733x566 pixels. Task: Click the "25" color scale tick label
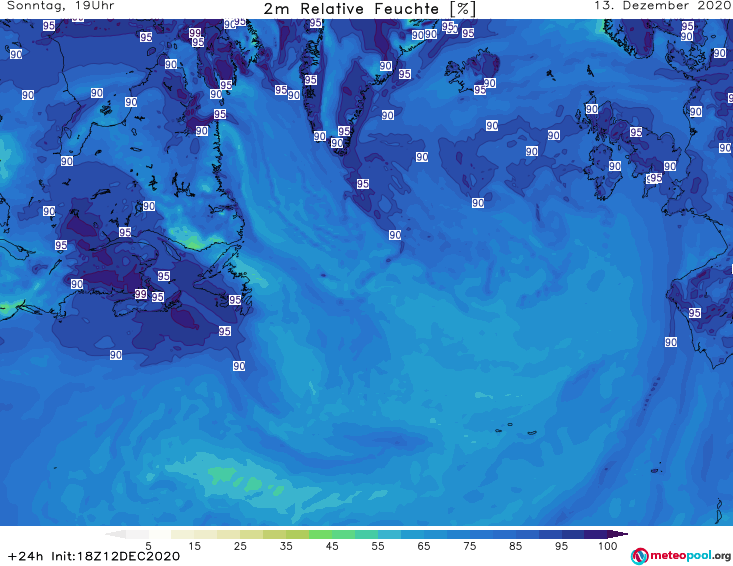(x=240, y=546)
